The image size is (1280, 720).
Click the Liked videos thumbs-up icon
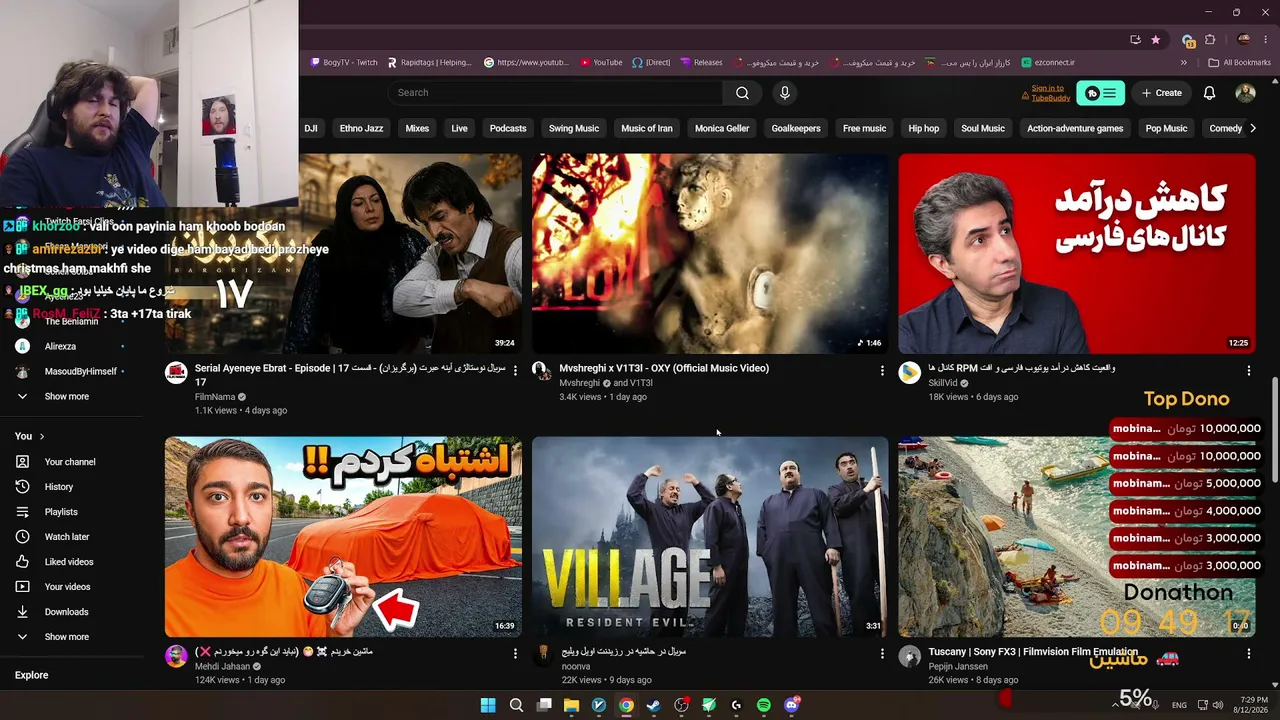(x=22, y=562)
